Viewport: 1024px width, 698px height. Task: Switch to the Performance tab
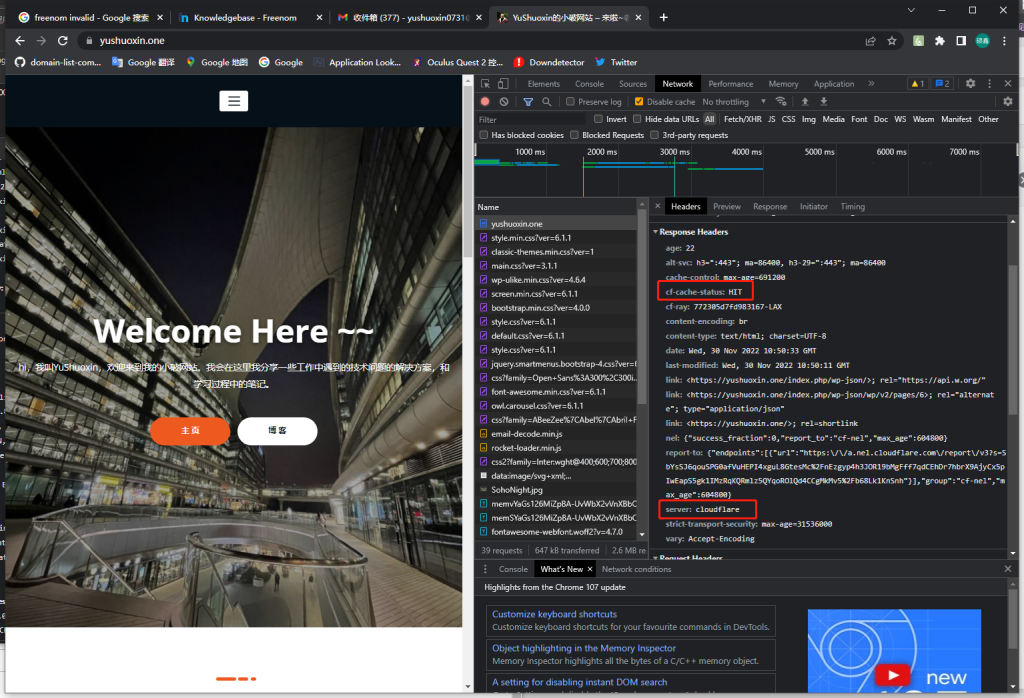coord(731,84)
